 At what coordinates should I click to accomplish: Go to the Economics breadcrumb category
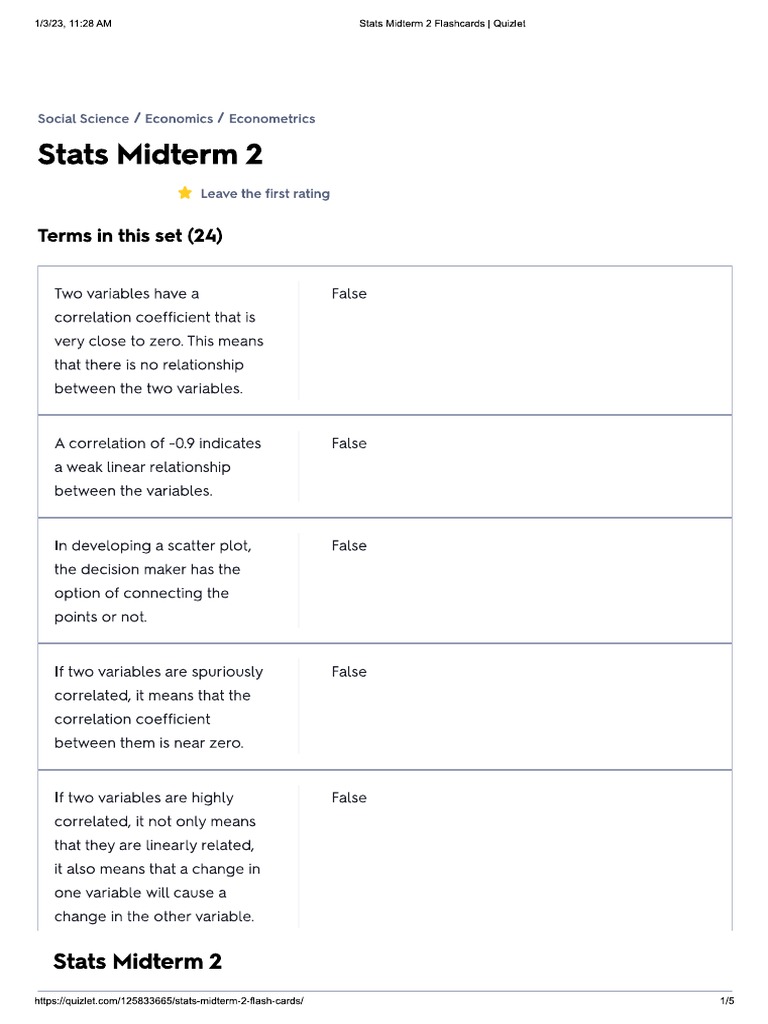coord(179,118)
